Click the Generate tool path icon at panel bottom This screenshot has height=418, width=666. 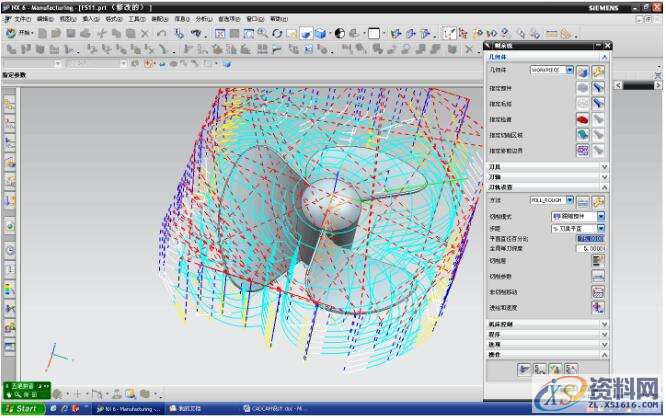(523, 369)
